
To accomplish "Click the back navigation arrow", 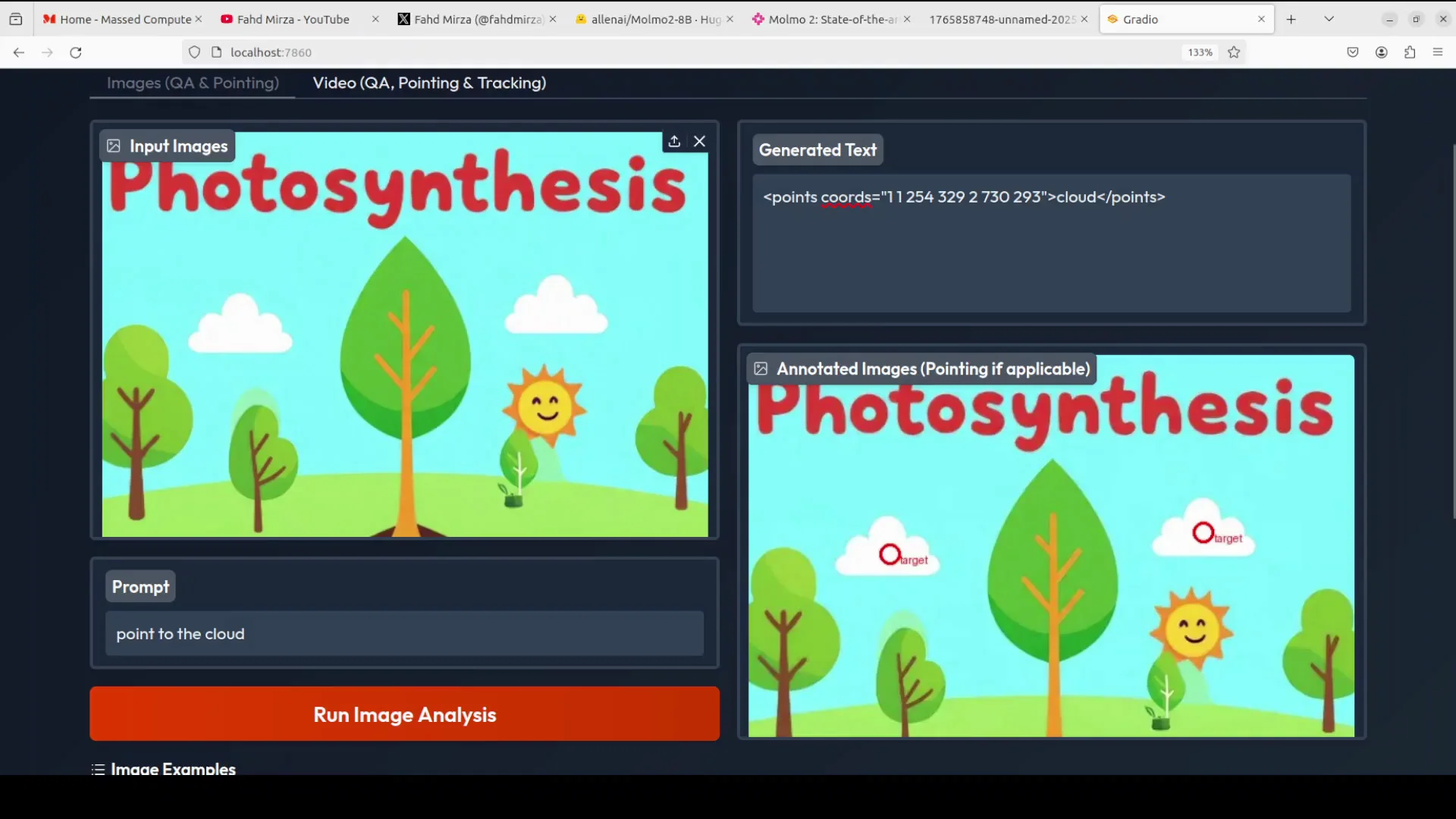I will [x=19, y=52].
